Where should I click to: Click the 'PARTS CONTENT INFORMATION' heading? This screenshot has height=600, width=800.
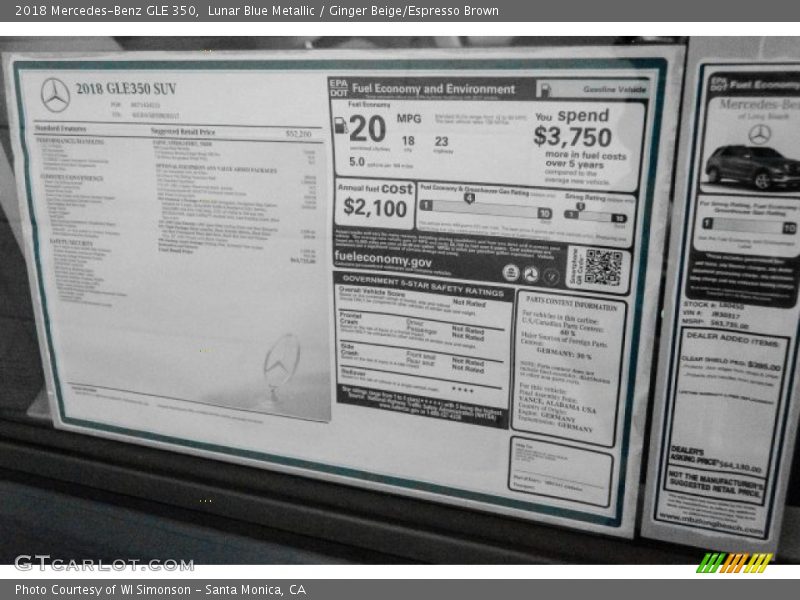coord(571,303)
